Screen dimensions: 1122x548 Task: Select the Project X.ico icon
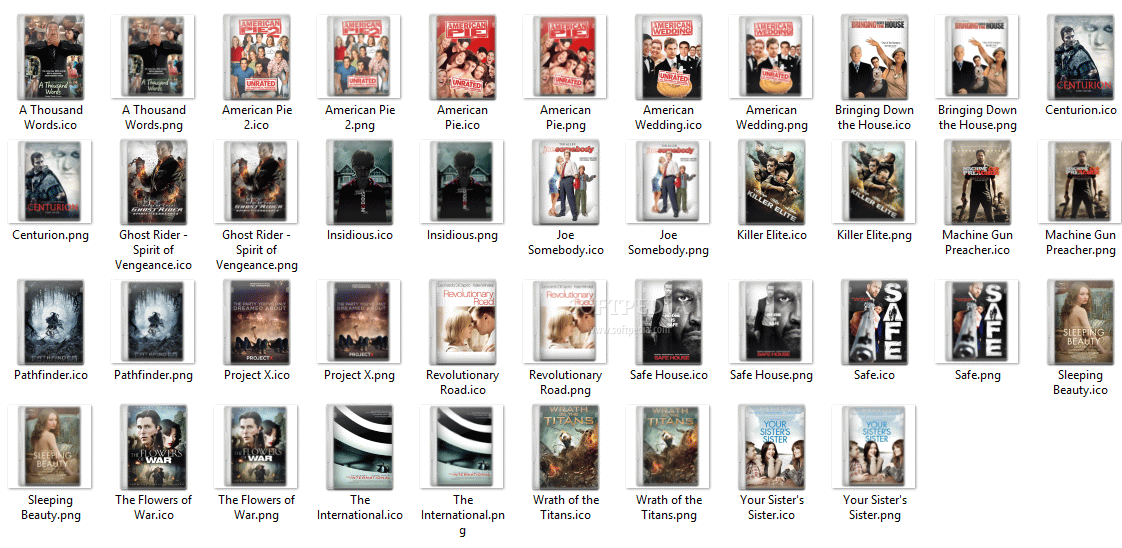(257, 322)
